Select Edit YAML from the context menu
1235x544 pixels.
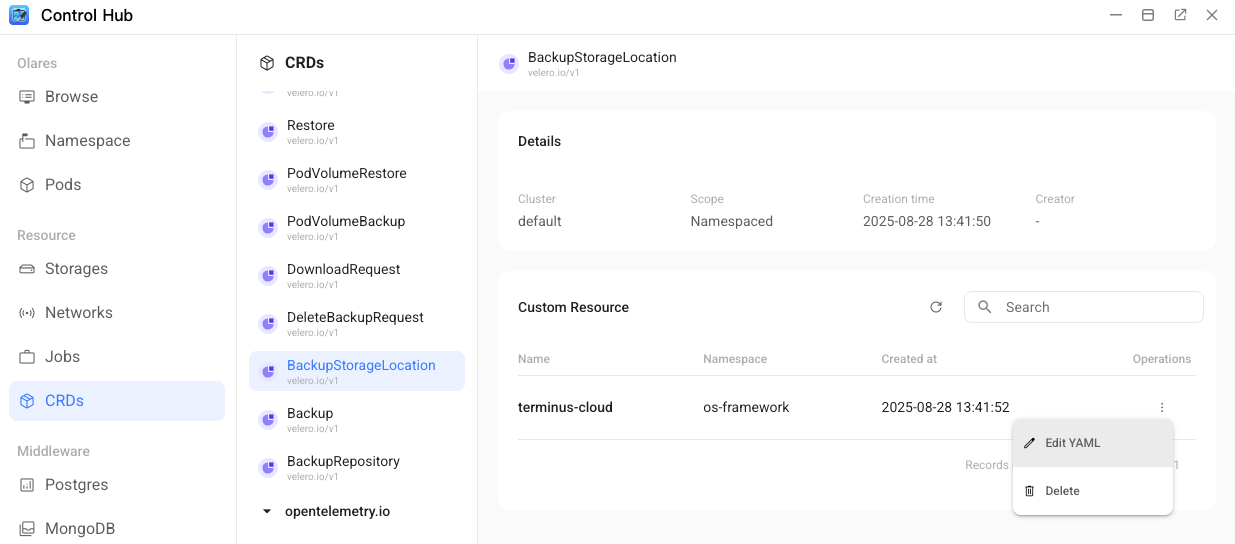click(x=1072, y=443)
